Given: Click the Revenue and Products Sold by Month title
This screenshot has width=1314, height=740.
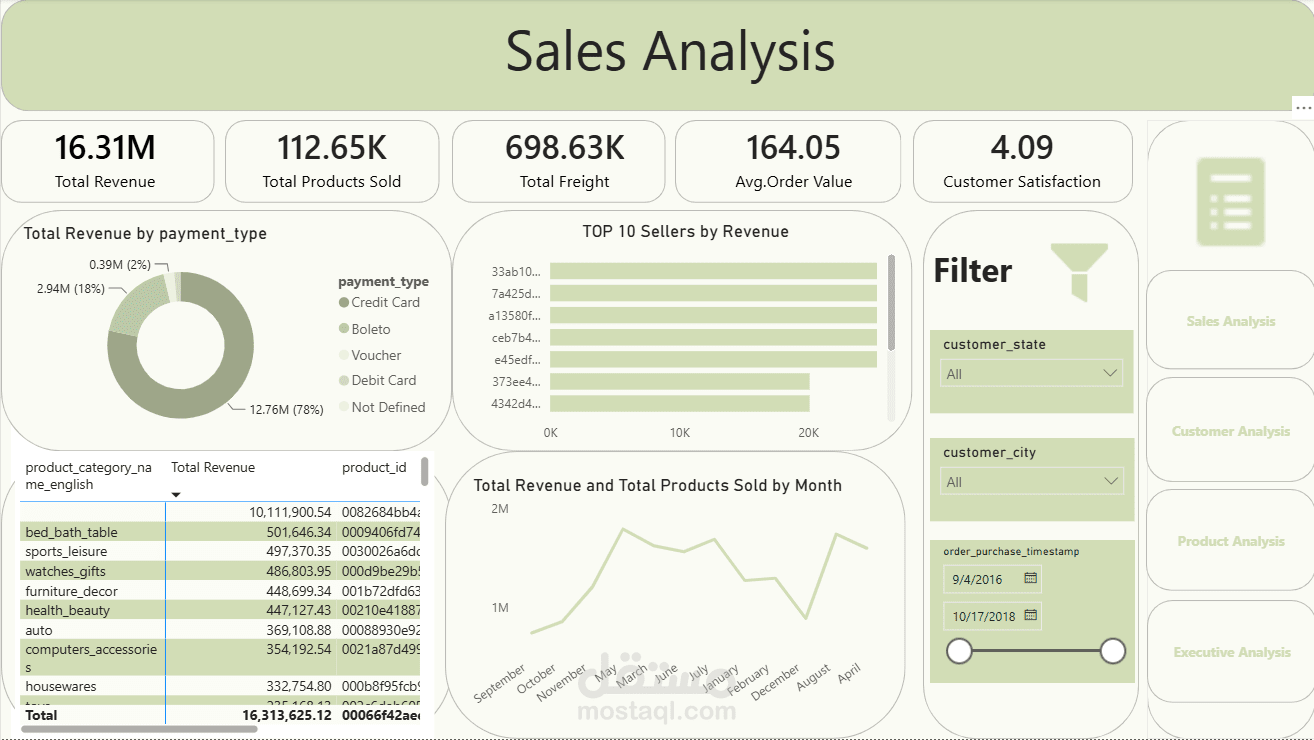Looking at the screenshot, I should 658,485.
